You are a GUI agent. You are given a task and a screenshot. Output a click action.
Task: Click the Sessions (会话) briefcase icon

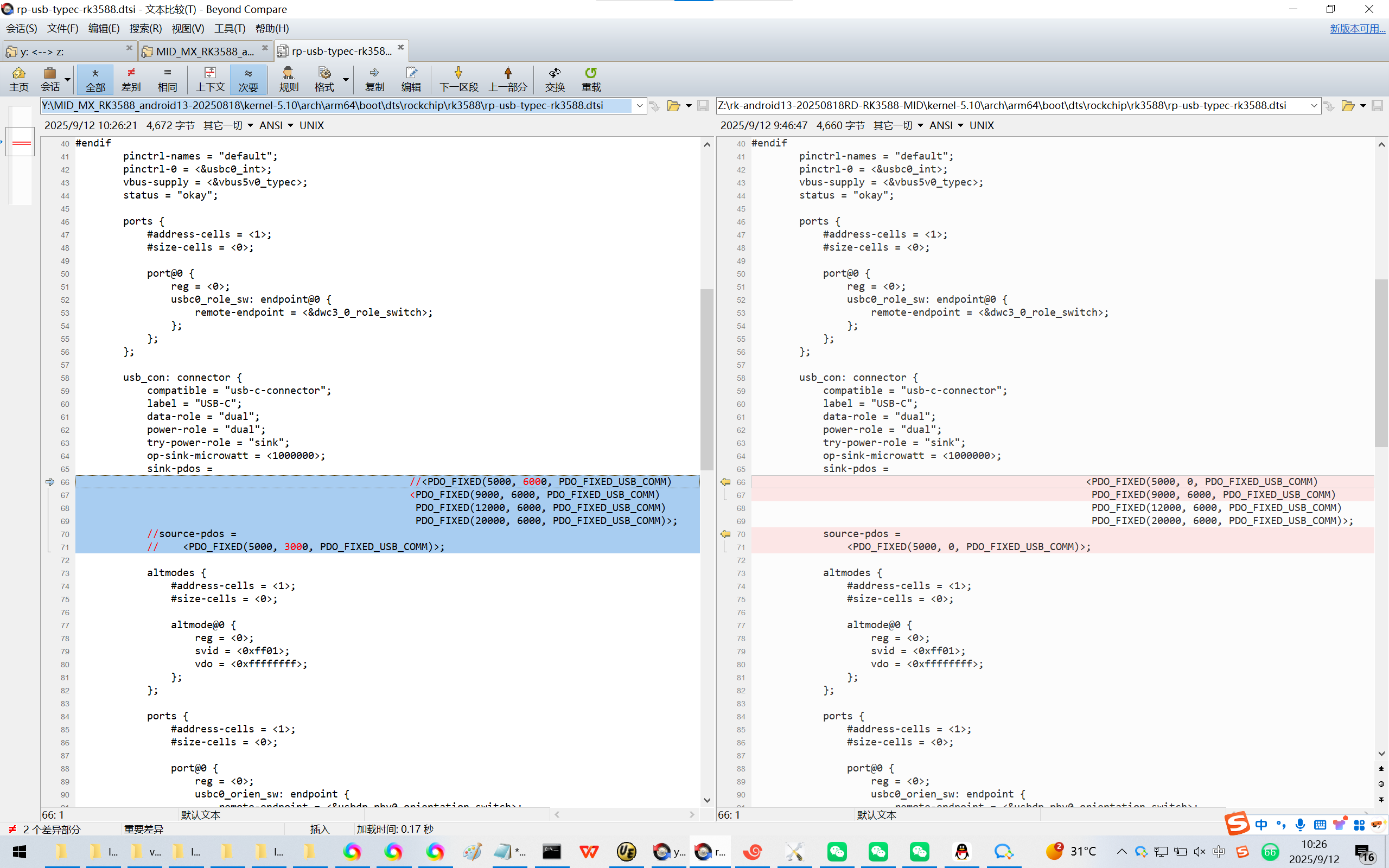pos(50,79)
